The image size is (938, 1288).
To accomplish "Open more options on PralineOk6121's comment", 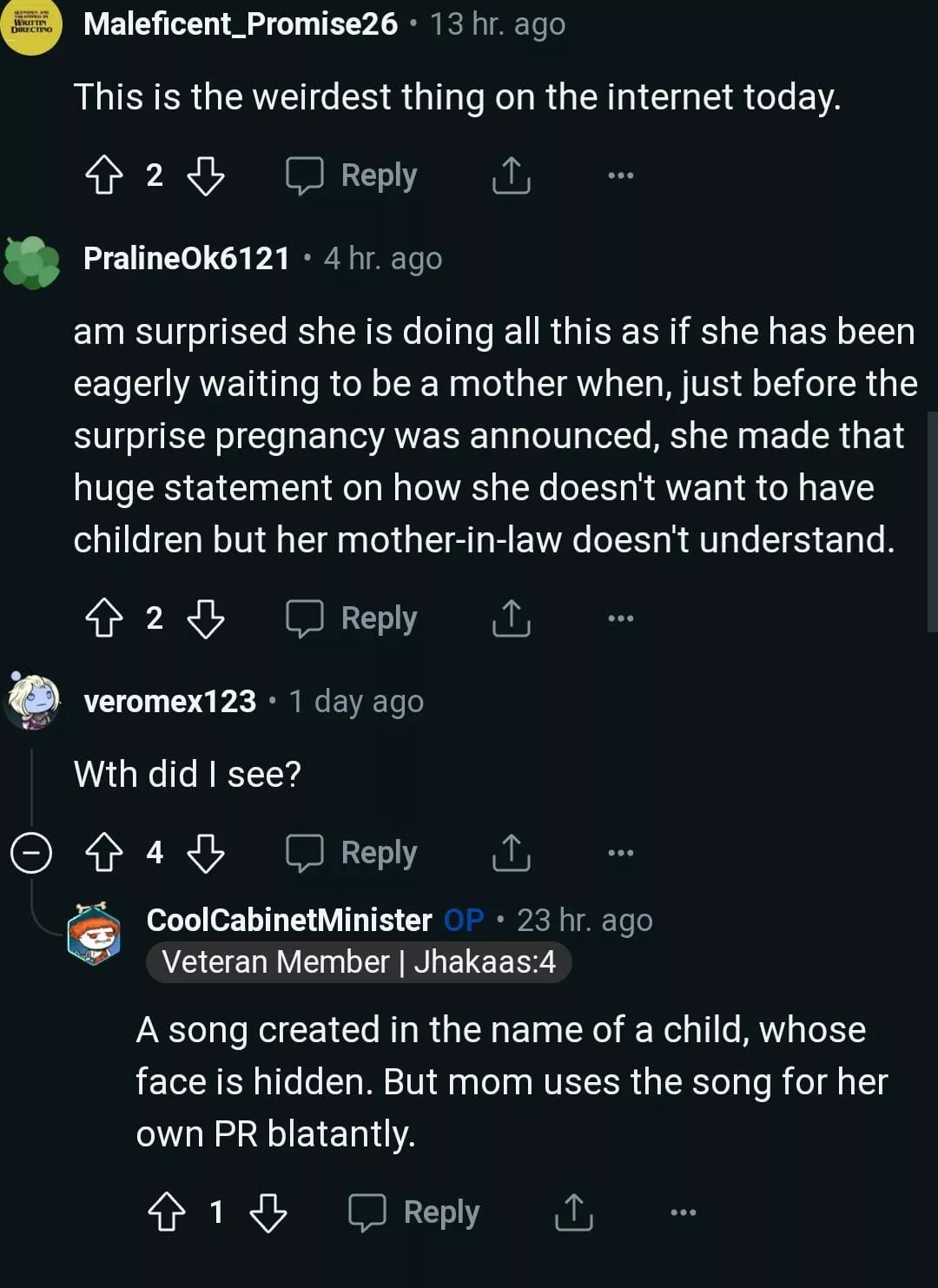I will [620, 618].
